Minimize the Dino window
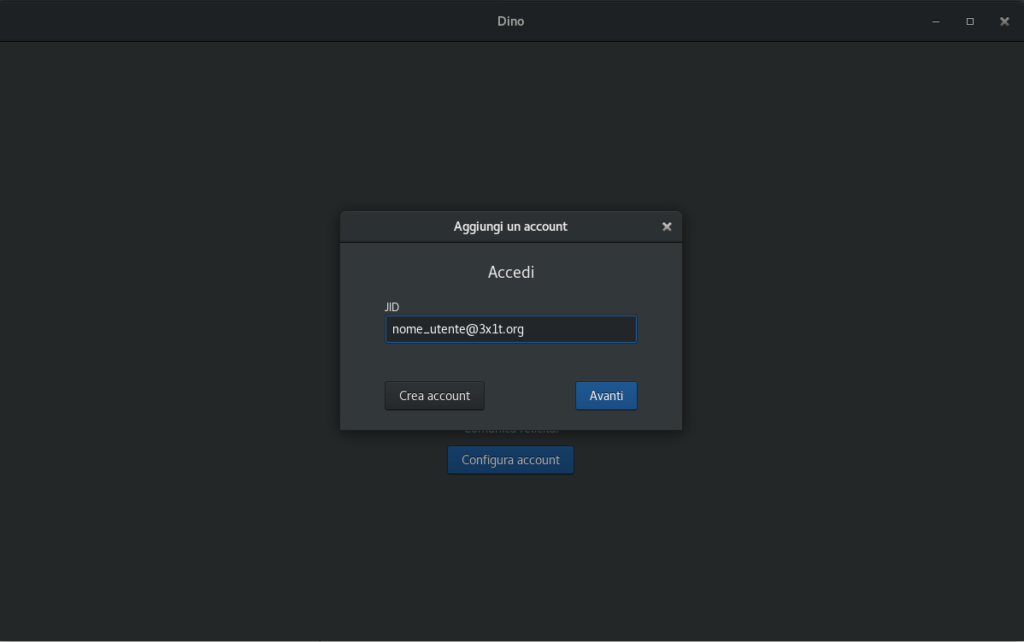1024x642 pixels. 936,22
